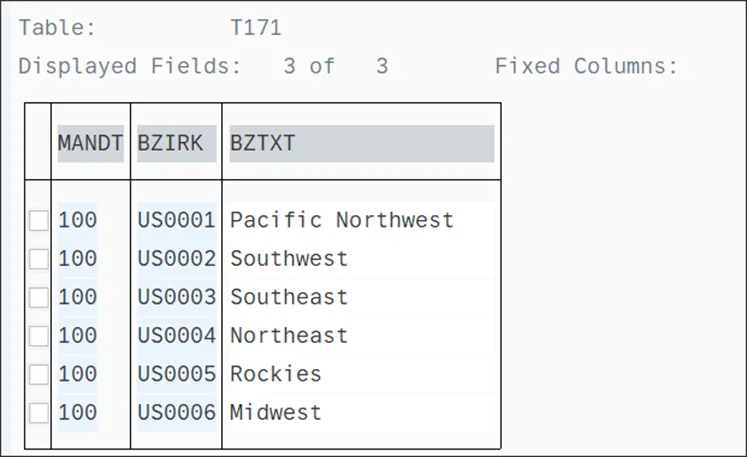This screenshot has height=457, width=747.
Task: Check the row selector for US0003
Action: [38, 297]
